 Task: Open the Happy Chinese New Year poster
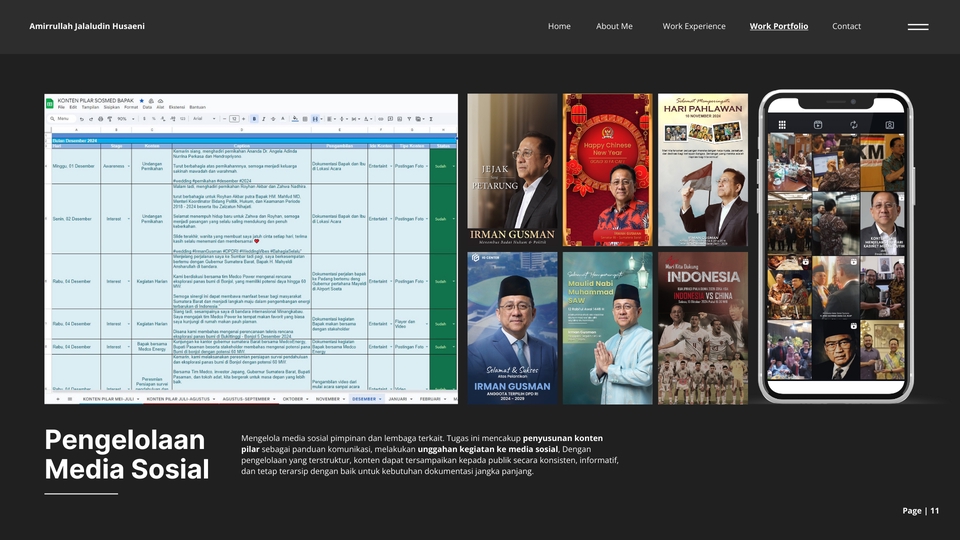tap(607, 170)
